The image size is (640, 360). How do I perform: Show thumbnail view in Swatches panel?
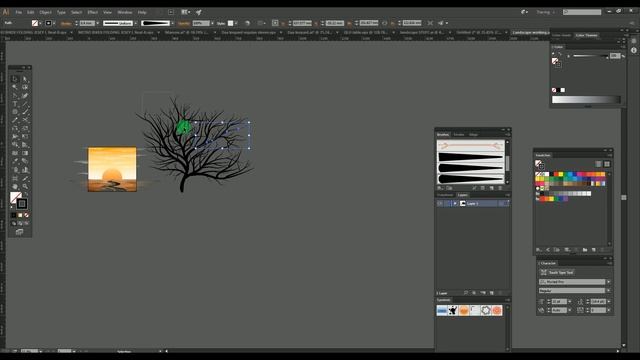point(607,164)
